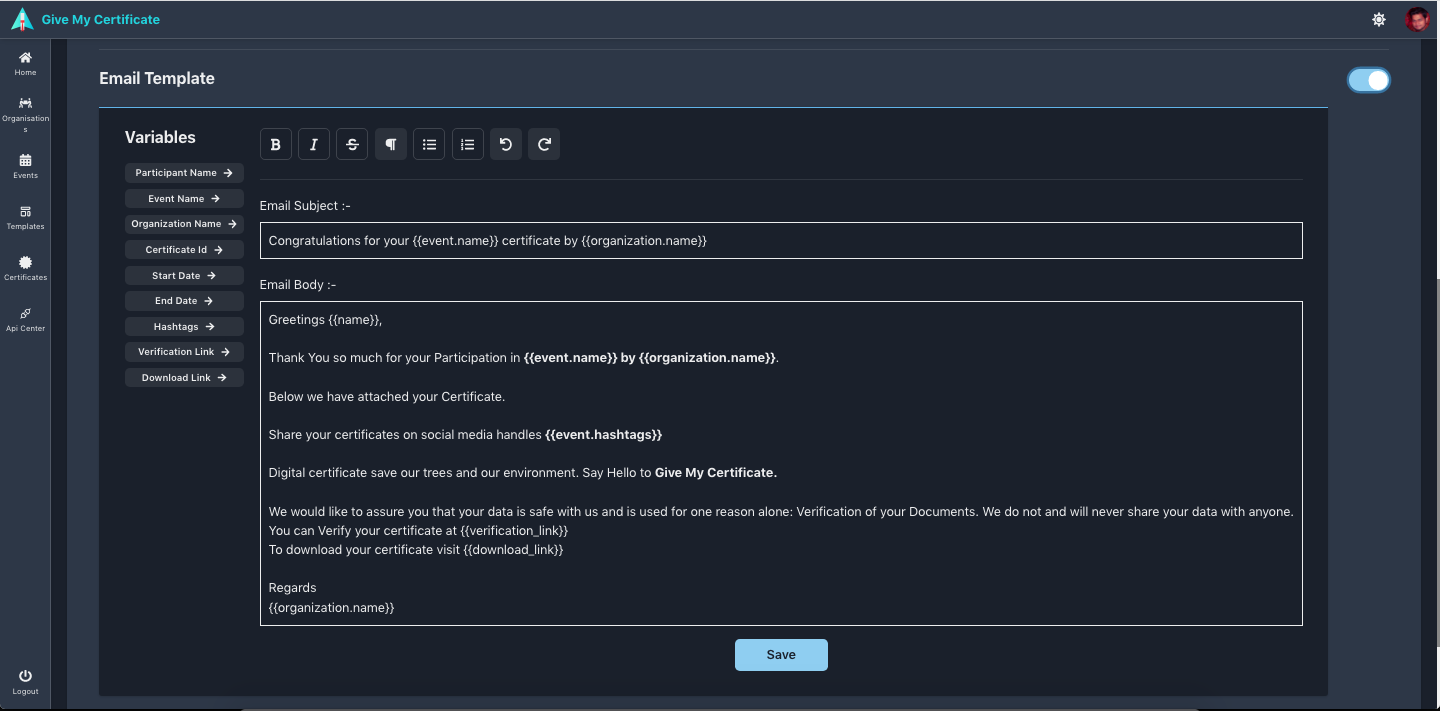The height and width of the screenshot is (711, 1440).
Task: Log out using the sidebar Logout option
Action: (x=25, y=681)
